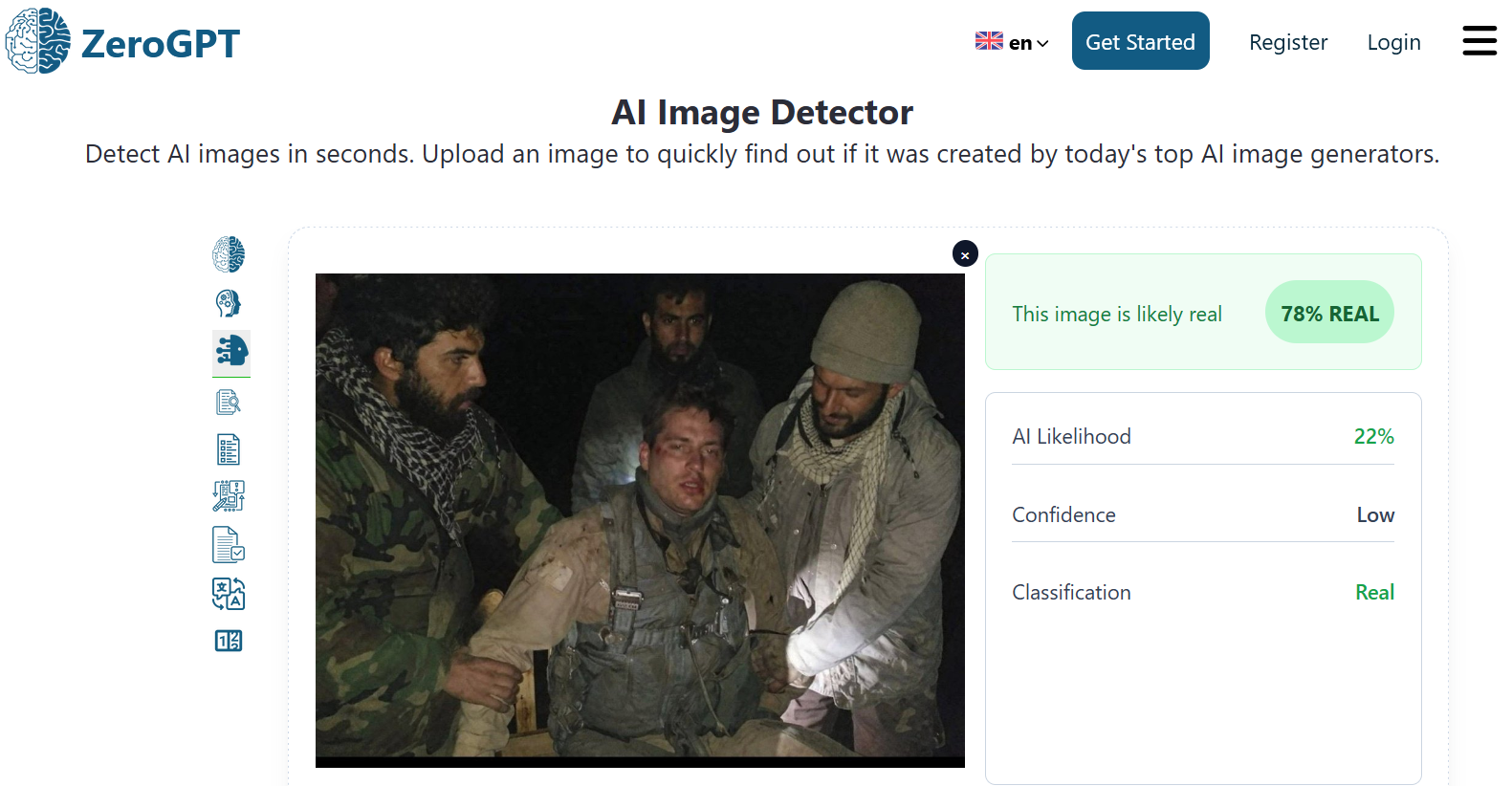Click the ZeroGPT brand name text

point(161,44)
